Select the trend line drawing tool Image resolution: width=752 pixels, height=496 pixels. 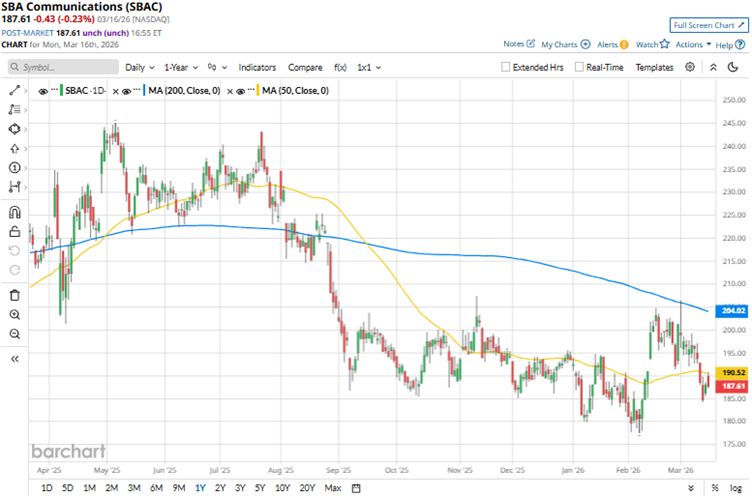[14, 90]
